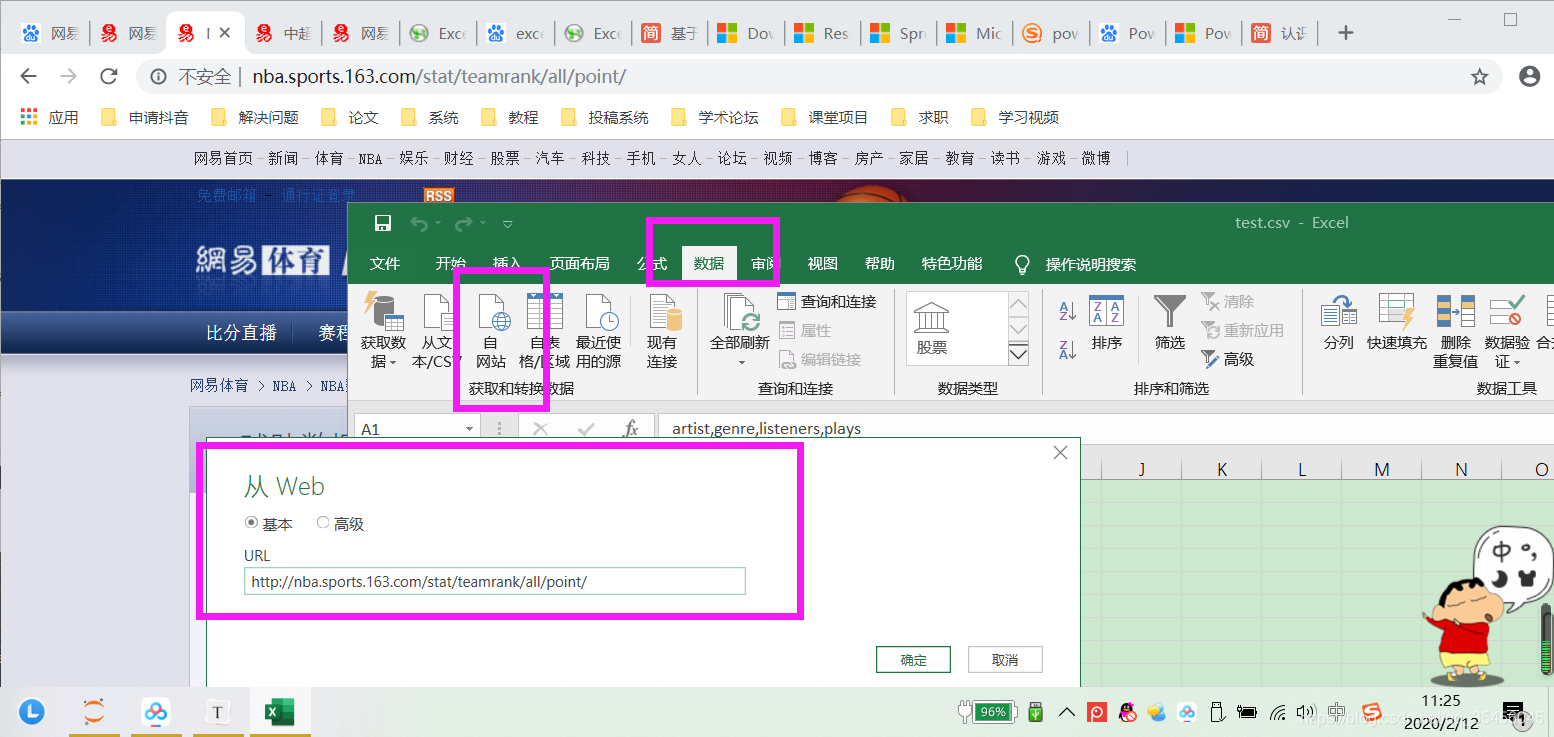Switch to the View (视图) tab
The image size is (1554, 737).
822,264
